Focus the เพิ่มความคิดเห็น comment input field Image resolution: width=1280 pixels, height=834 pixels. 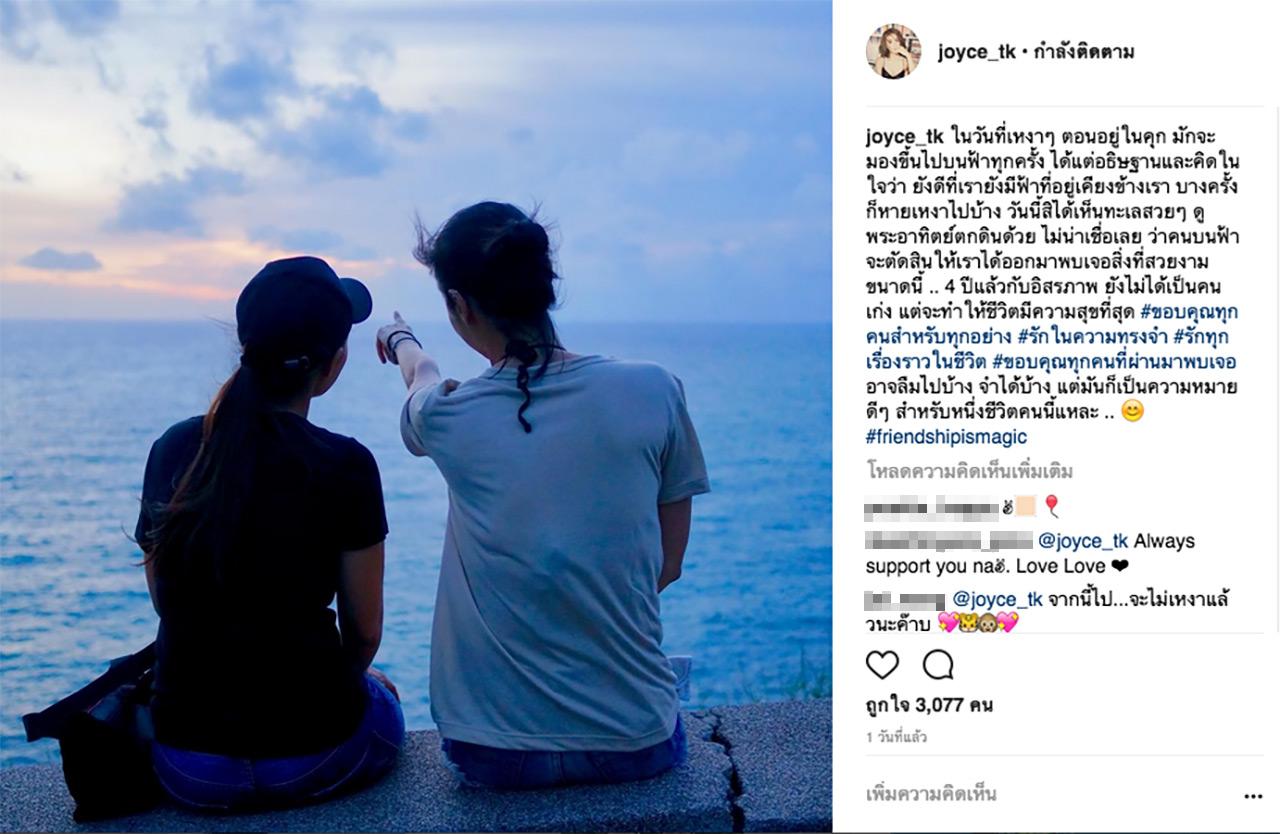coord(1040,795)
